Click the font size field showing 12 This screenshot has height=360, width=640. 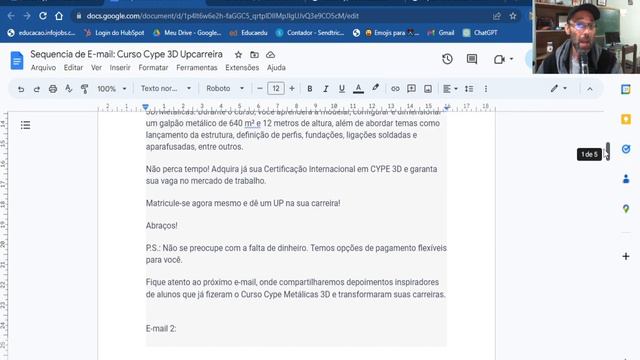point(276,89)
